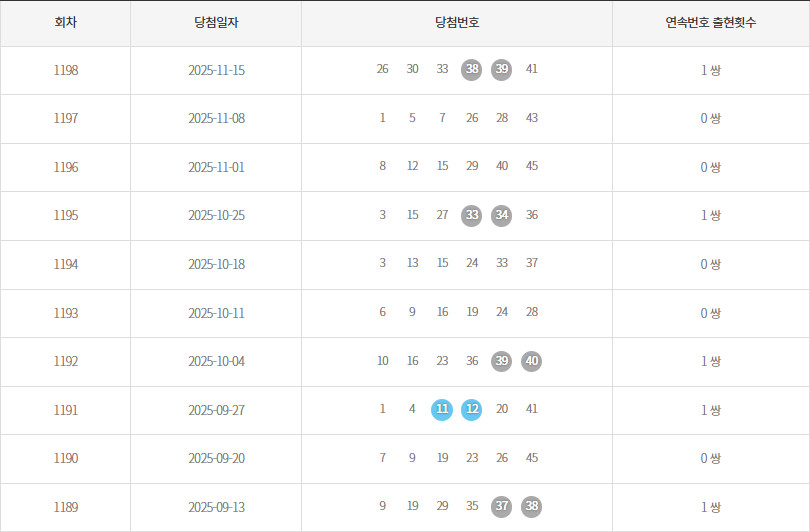The height and width of the screenshot is (532, 810).
Task: Click the 당첨일자 column header
Action: pyautogui.click(x=216, y=22)
